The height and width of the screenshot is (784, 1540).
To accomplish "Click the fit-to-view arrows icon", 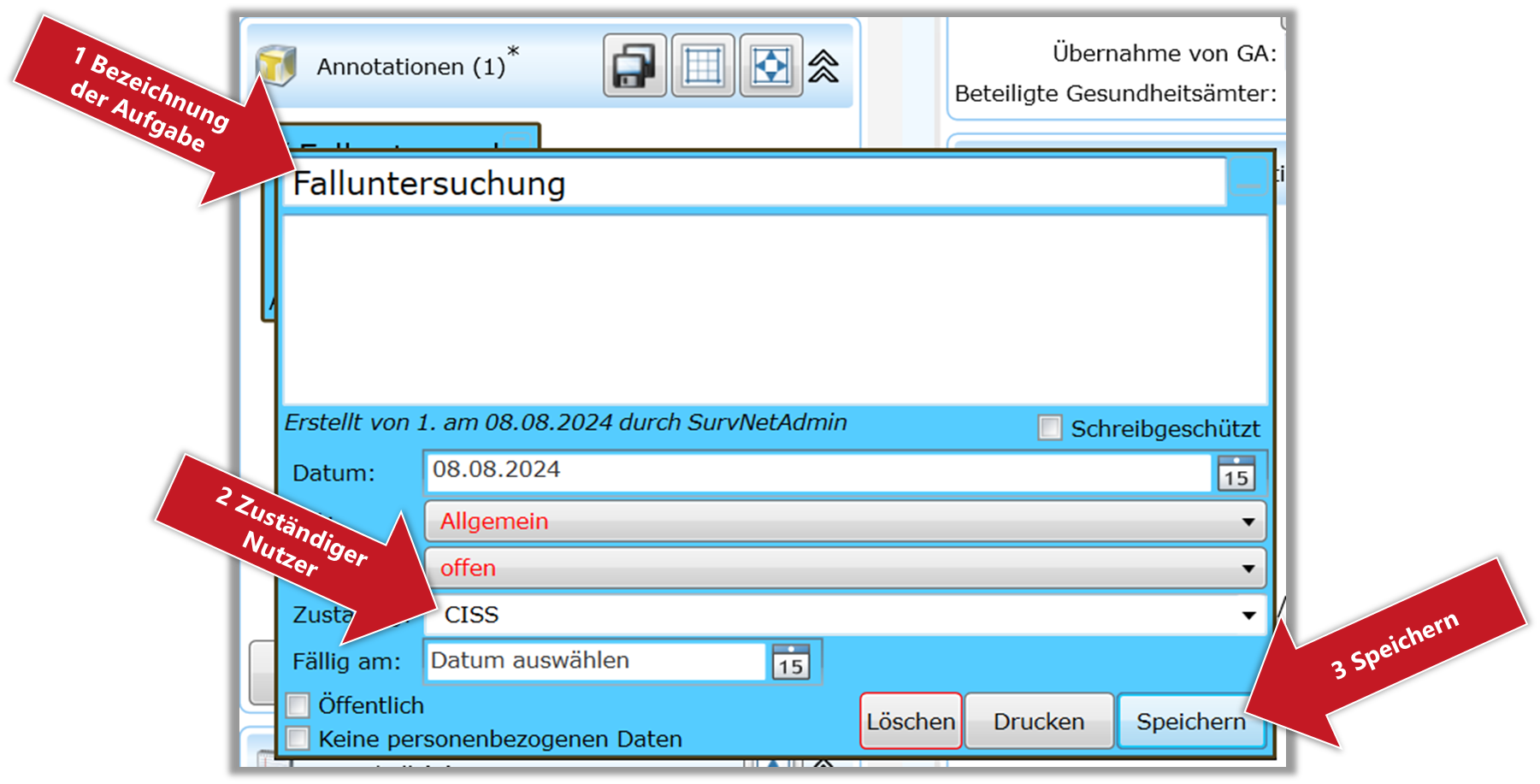I will (x=770, y=66).
